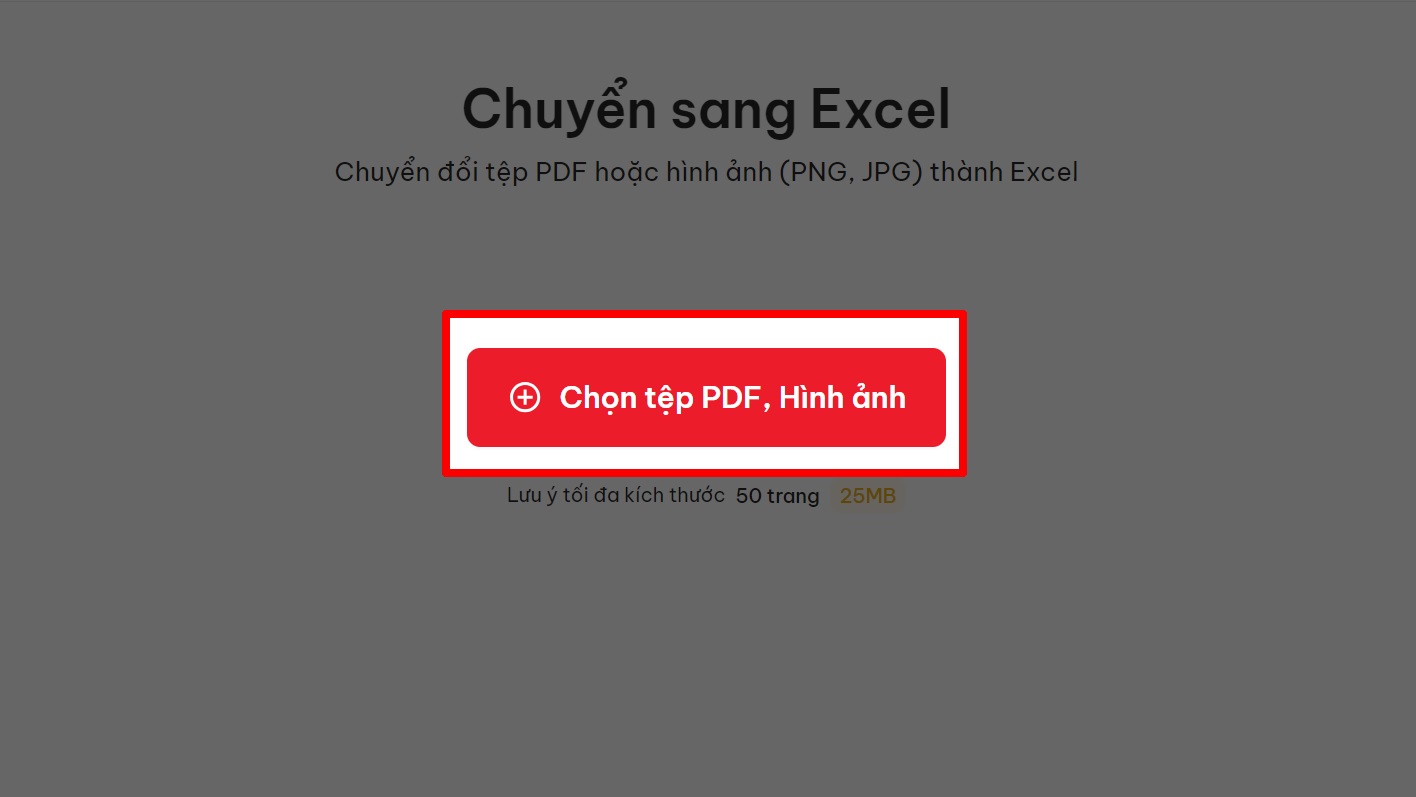
Task: Click the 'Chuyển sang Excel' heading
Action: coord(706,109)
